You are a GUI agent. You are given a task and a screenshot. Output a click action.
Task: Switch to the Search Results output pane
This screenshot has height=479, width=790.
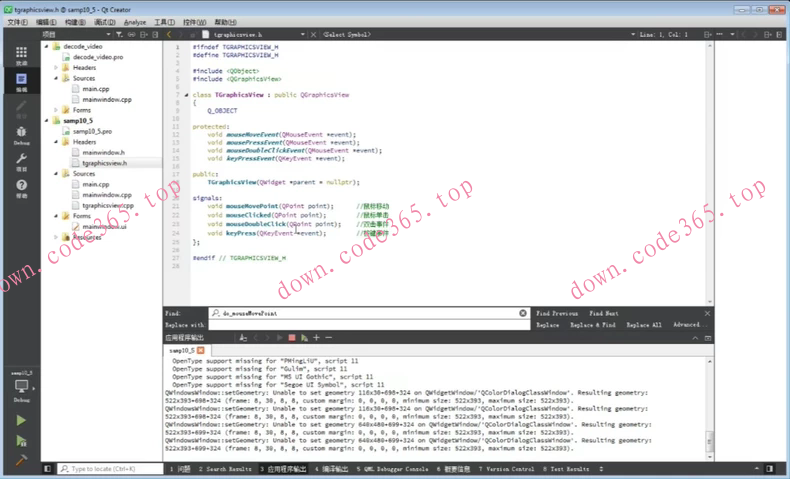(x=226, y=468)
